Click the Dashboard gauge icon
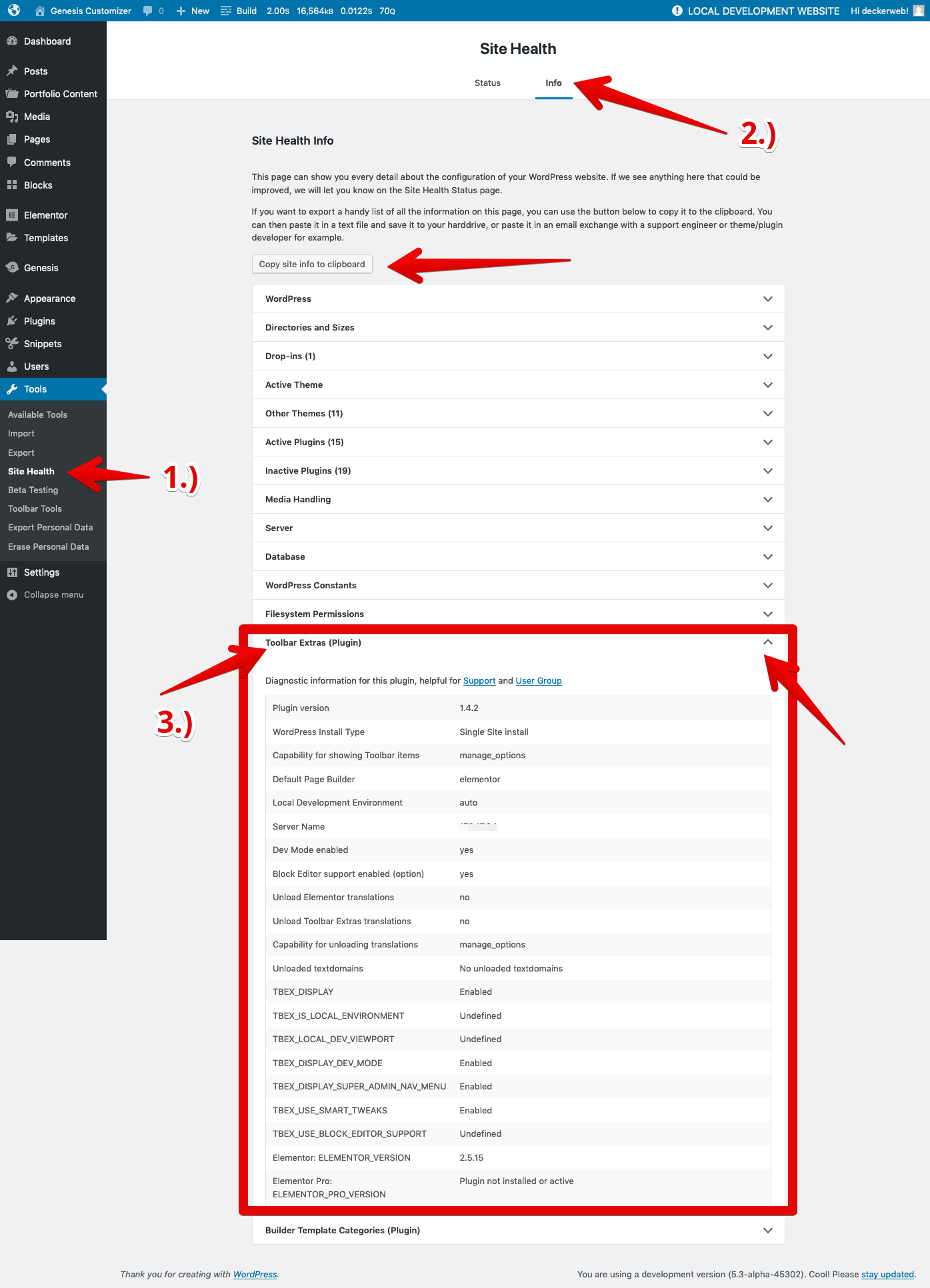The height and width of the screenshot is (1288, 930). (x=12, y=41)
